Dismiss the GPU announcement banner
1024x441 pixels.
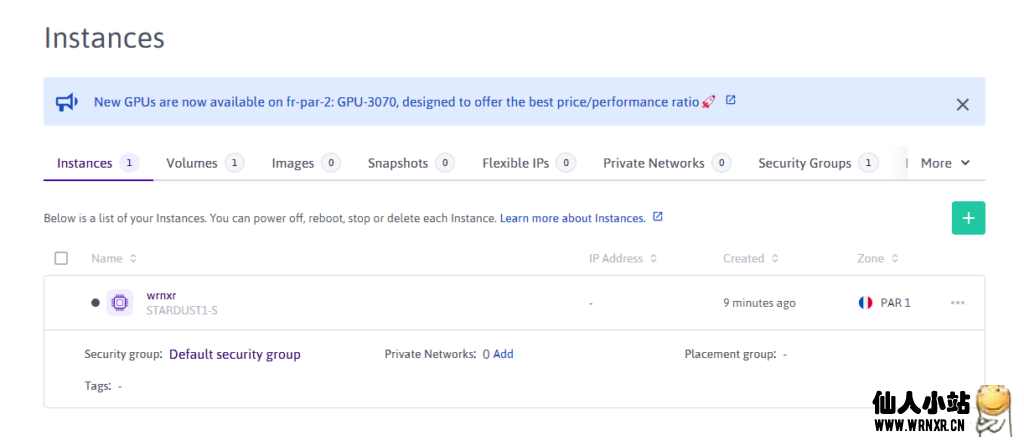point(962,104)
